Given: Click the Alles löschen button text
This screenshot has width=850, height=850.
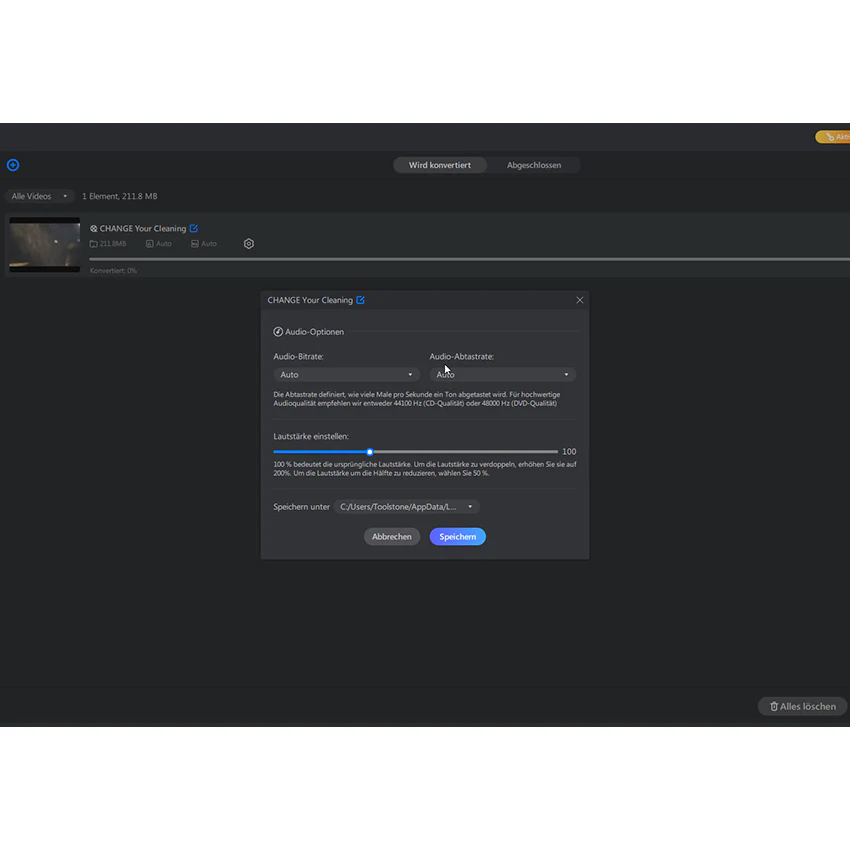Looking at the screenshot, I should pos(808,706).
